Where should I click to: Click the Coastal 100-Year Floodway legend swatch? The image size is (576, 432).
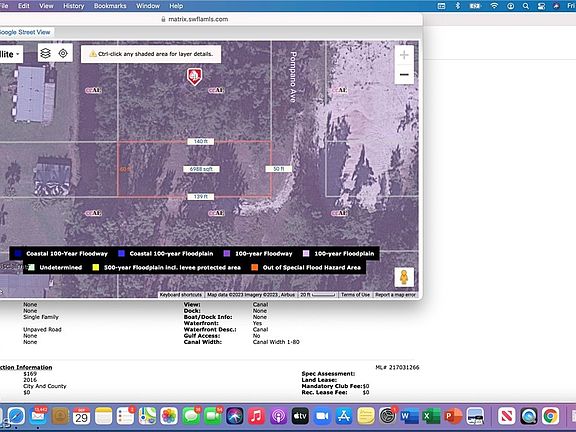coord(18,253)
